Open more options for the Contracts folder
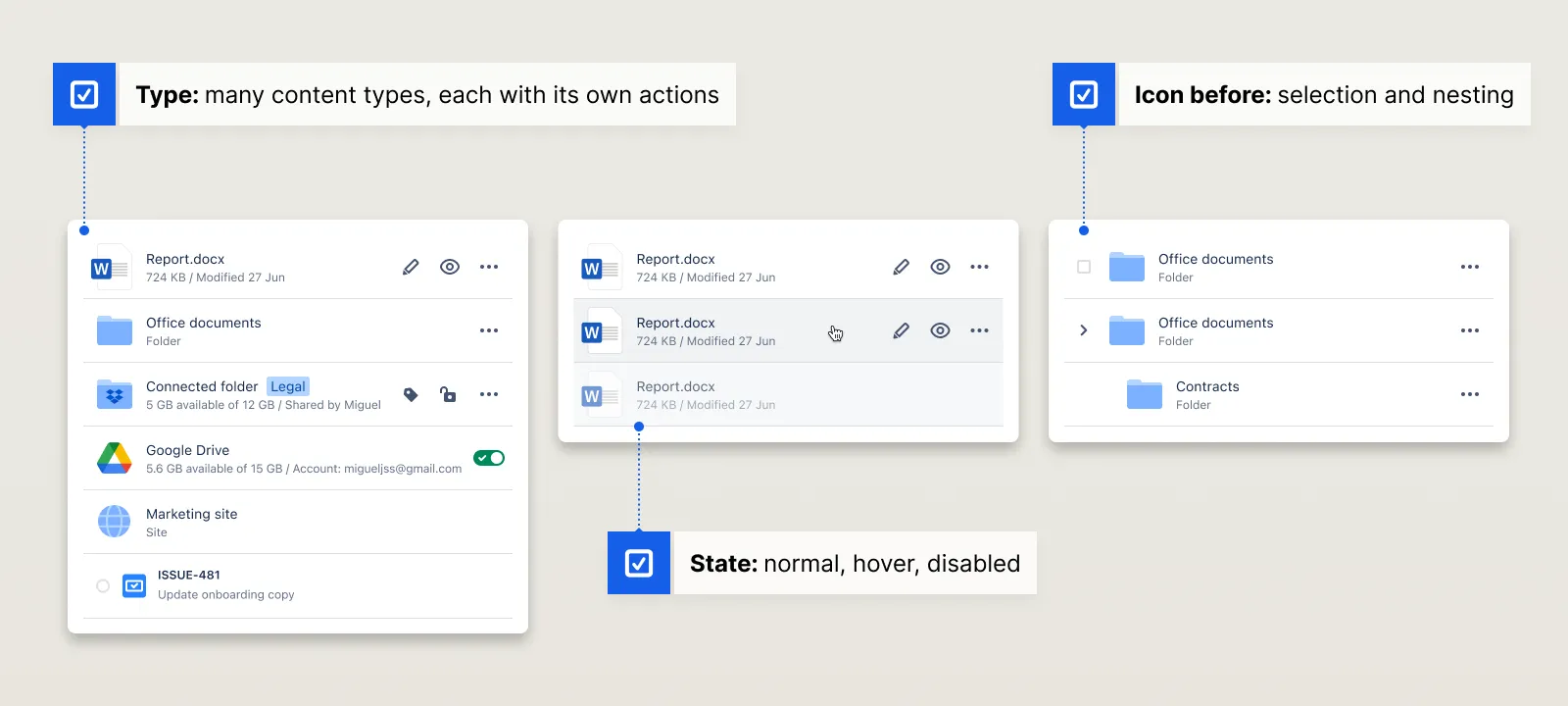Image resolution: width=1568 pixels, height=706 pixels. pyautogui.click(x=1470, y=394)
